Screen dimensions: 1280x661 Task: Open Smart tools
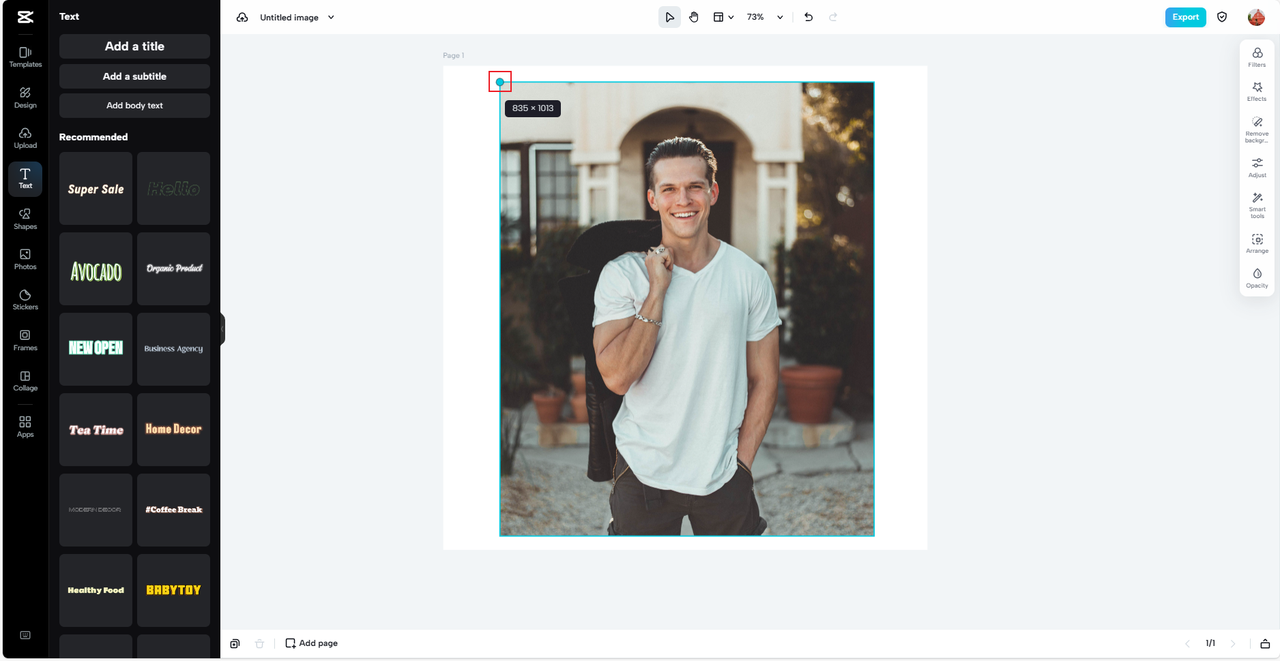1257,205
